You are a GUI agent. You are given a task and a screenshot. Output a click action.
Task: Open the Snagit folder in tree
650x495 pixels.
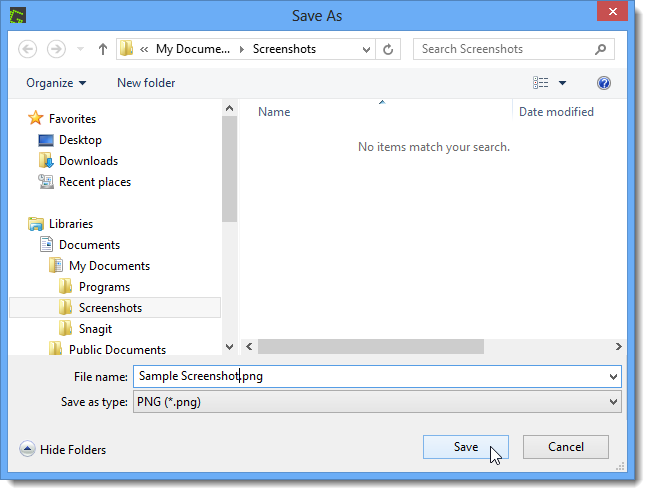95,329
